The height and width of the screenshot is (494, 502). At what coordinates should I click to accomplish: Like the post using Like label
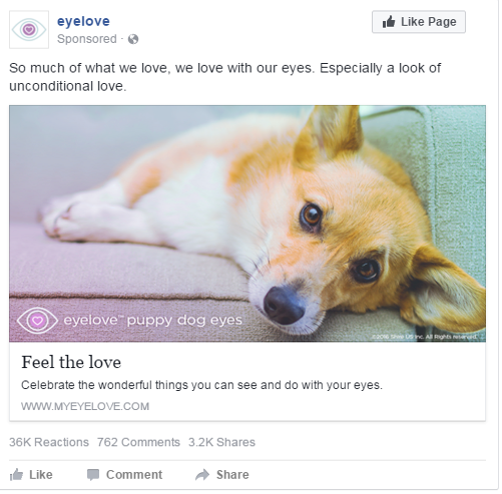coord(41,475)
